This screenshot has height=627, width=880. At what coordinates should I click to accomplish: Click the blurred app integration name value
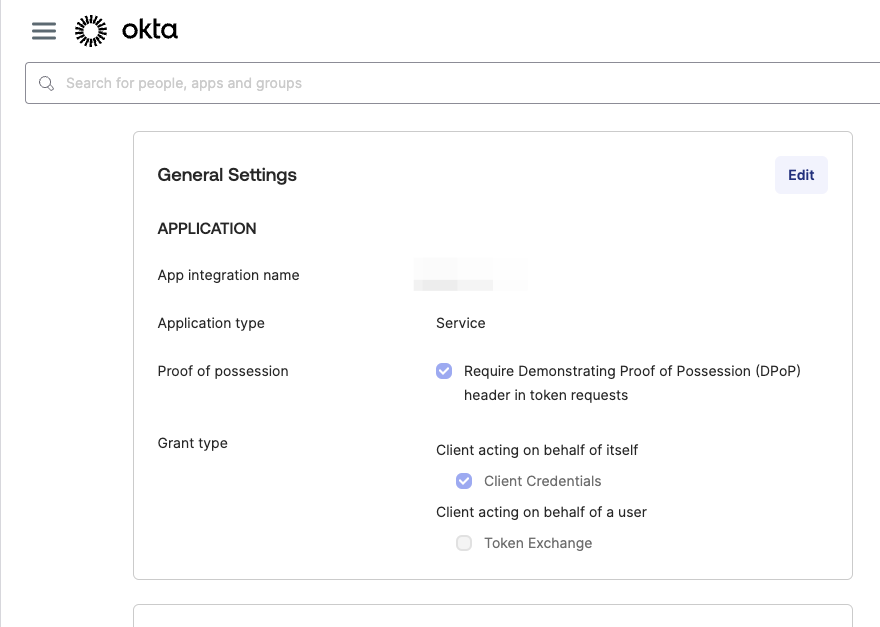click(x=468, y=275)
